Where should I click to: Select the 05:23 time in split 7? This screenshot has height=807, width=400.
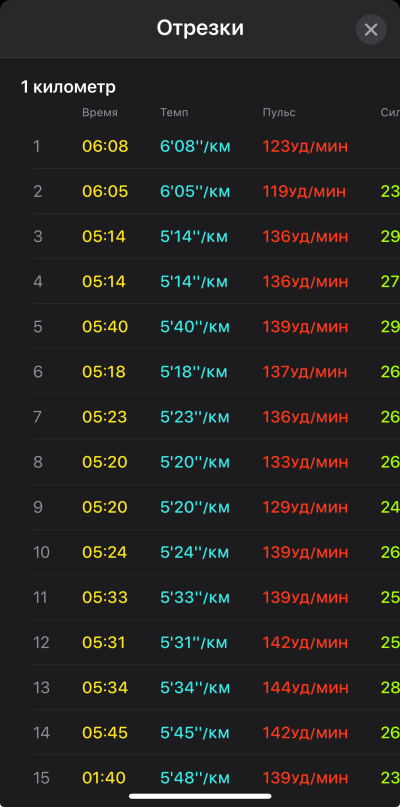pos(105,417)
